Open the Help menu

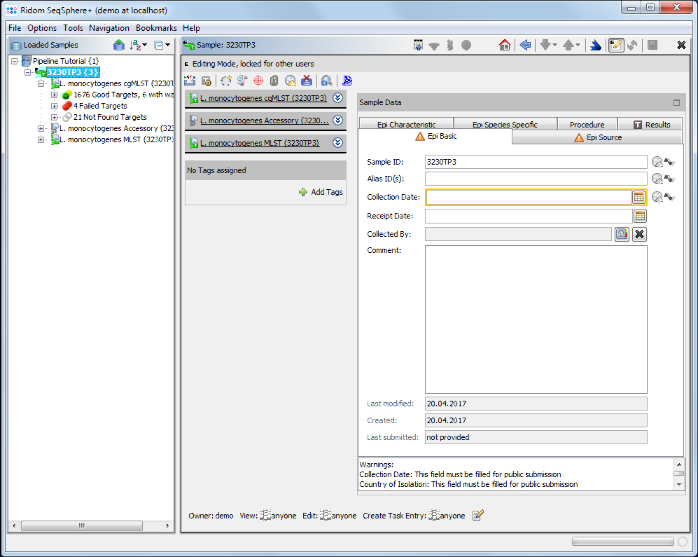pyautogui.click(x=191, y=28)
